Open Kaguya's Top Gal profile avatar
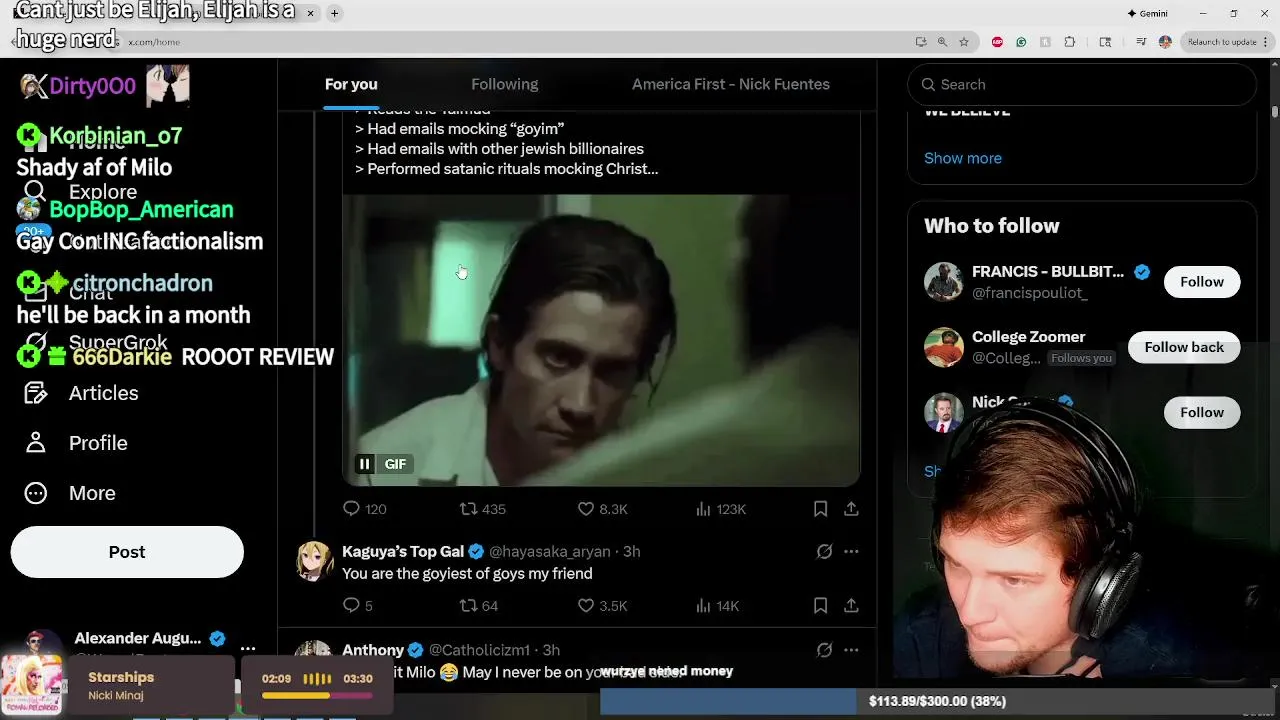 [314, 561]
